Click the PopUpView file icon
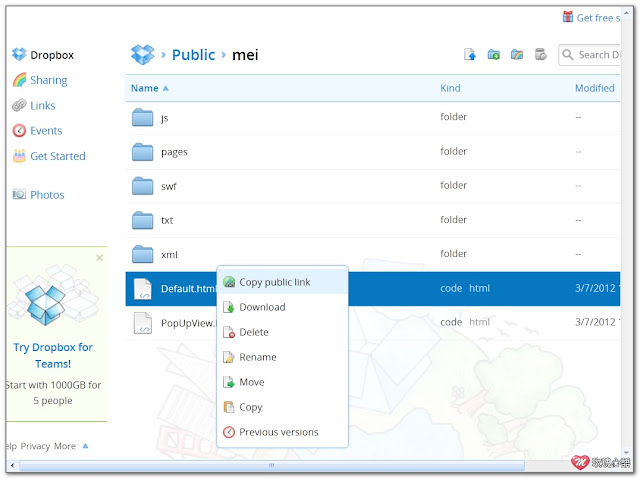The image size is (640, 479). click(143, 323)
